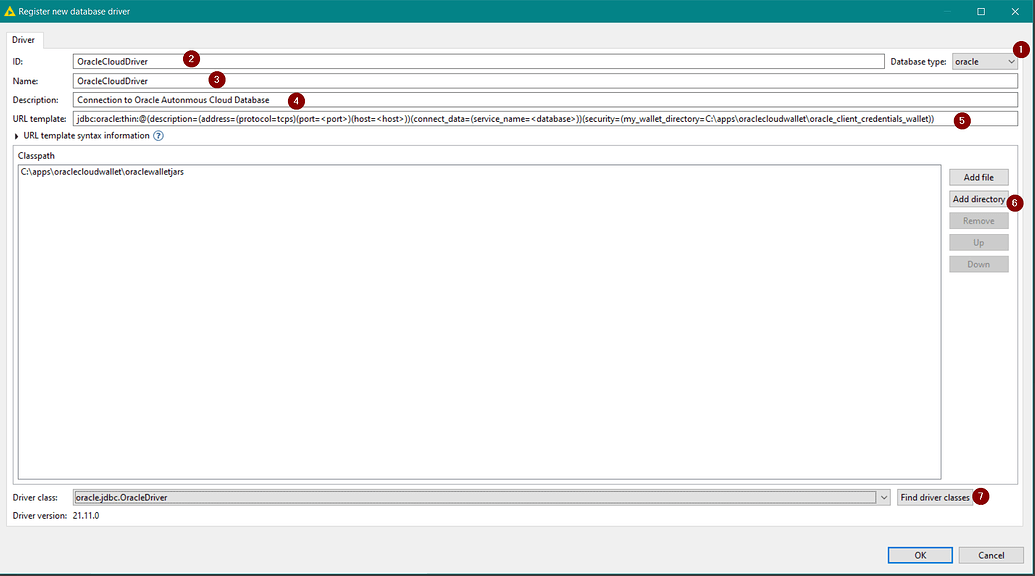Open the Driver class combo box arrow
This screenshot has height=576, width=1035.
click(x=884, y=497)
